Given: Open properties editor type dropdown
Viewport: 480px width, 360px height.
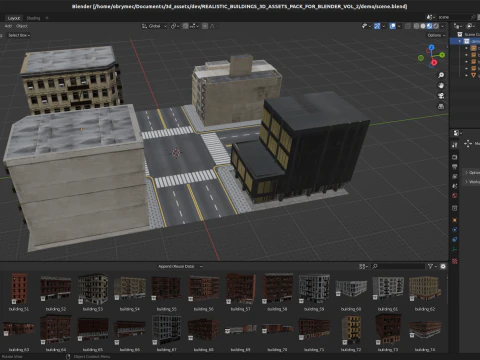Looking at the screenshot, I should coord(457,133).
